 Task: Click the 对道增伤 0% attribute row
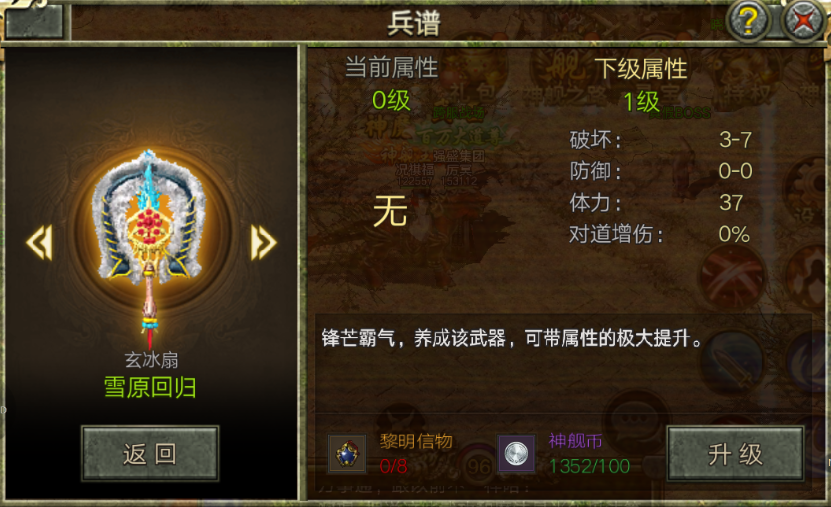pyautogui.click(x=660, y=234)
